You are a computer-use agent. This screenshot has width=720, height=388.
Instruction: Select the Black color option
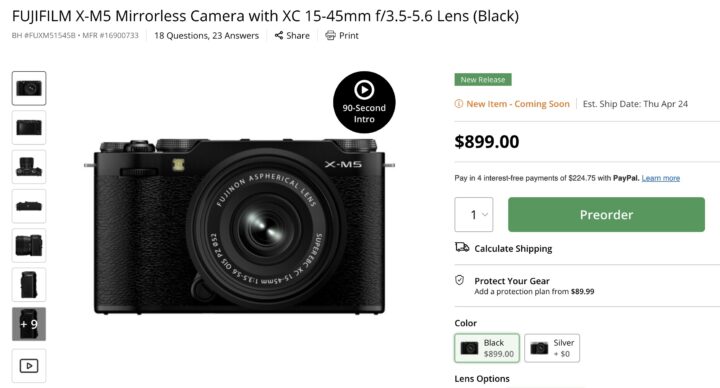point(487,348)
